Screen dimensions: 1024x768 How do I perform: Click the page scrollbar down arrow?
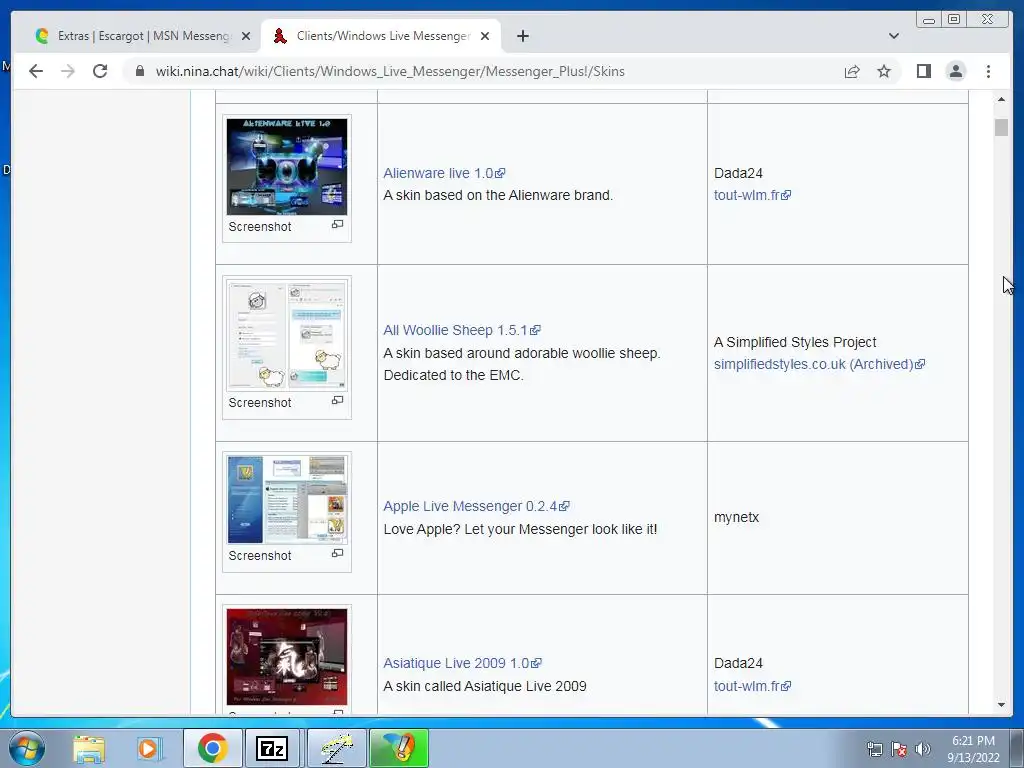1001,705
